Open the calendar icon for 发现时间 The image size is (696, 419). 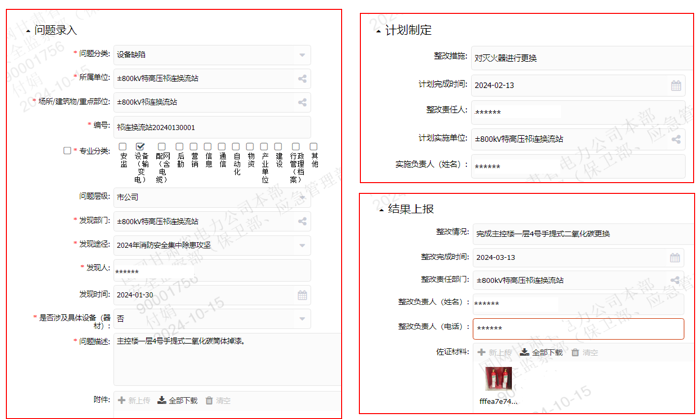pos(302,295)
